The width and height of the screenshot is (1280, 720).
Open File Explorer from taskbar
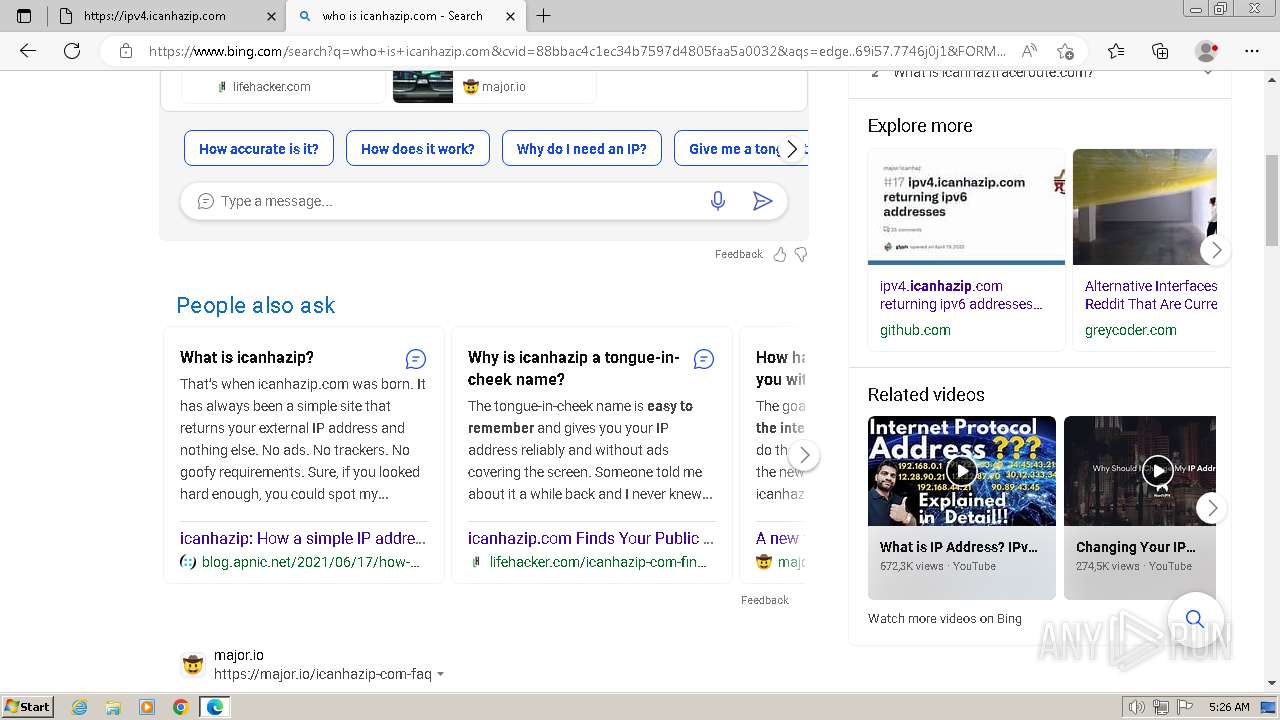tap(113, 707)
